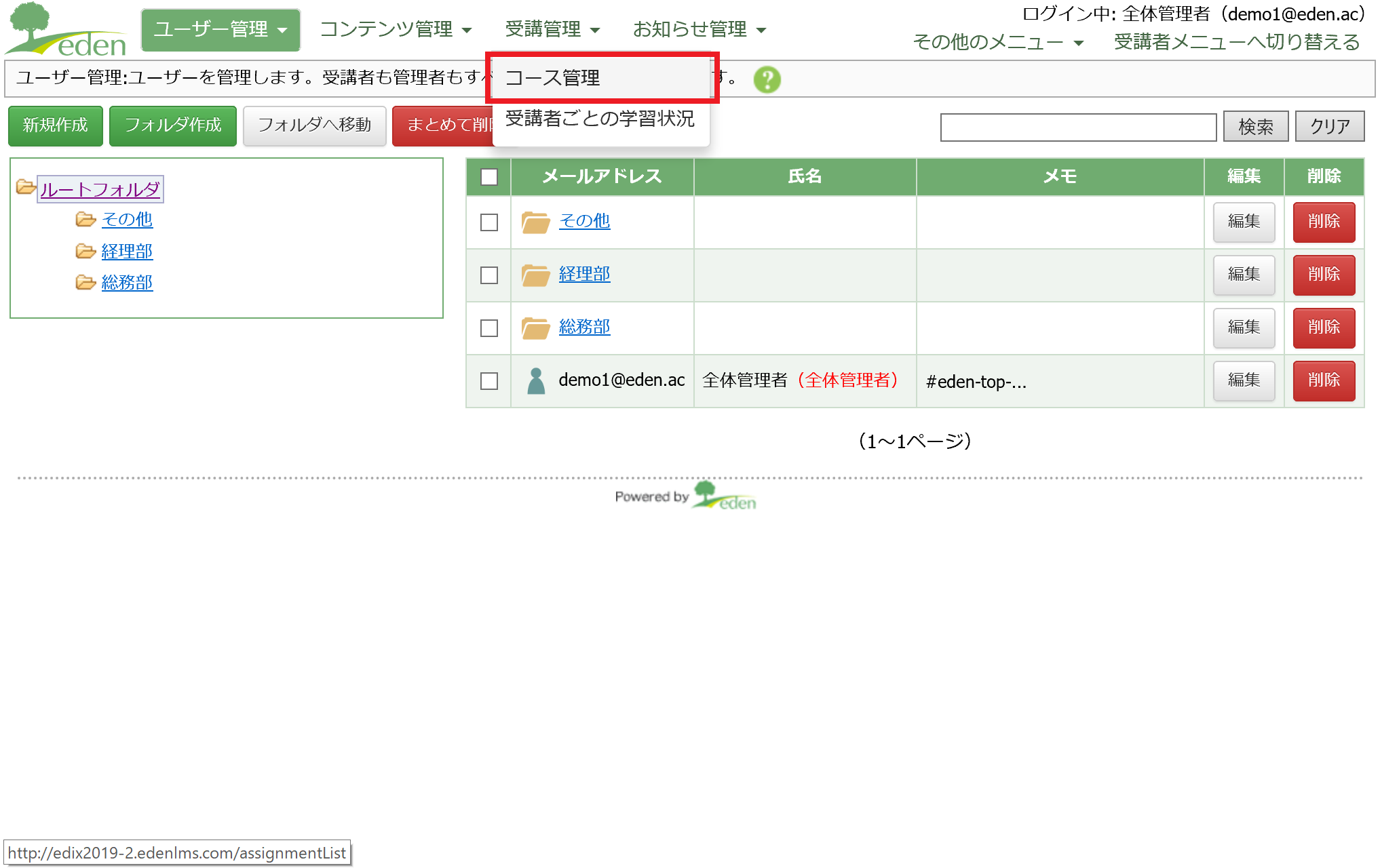Choose 受講者ごとの学習状況 menu item

tap(600, 119)
